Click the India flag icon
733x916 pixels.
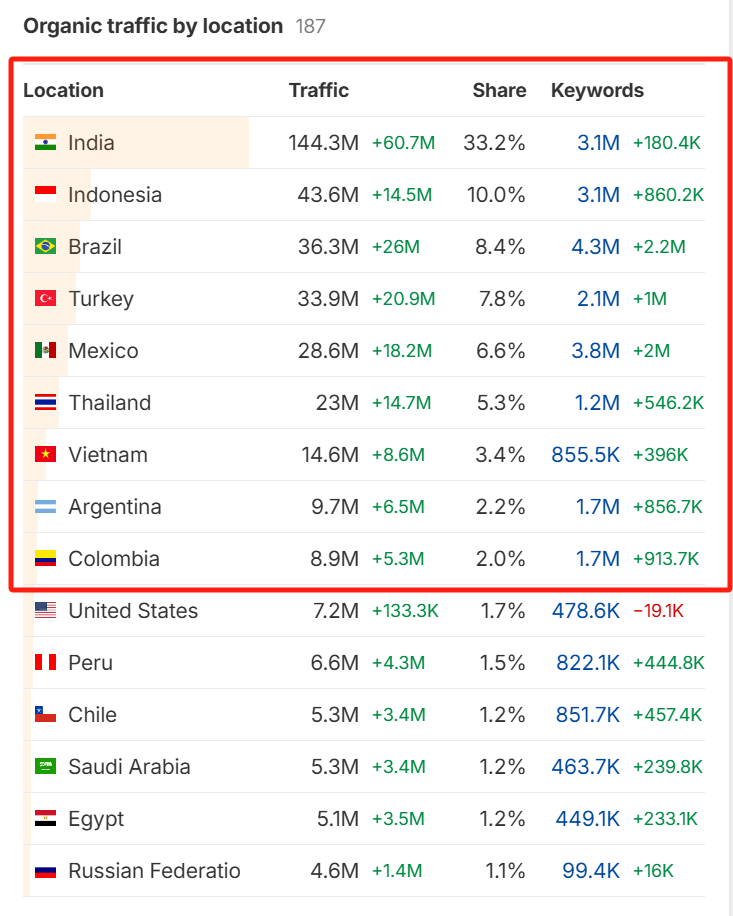click(45, 143)
